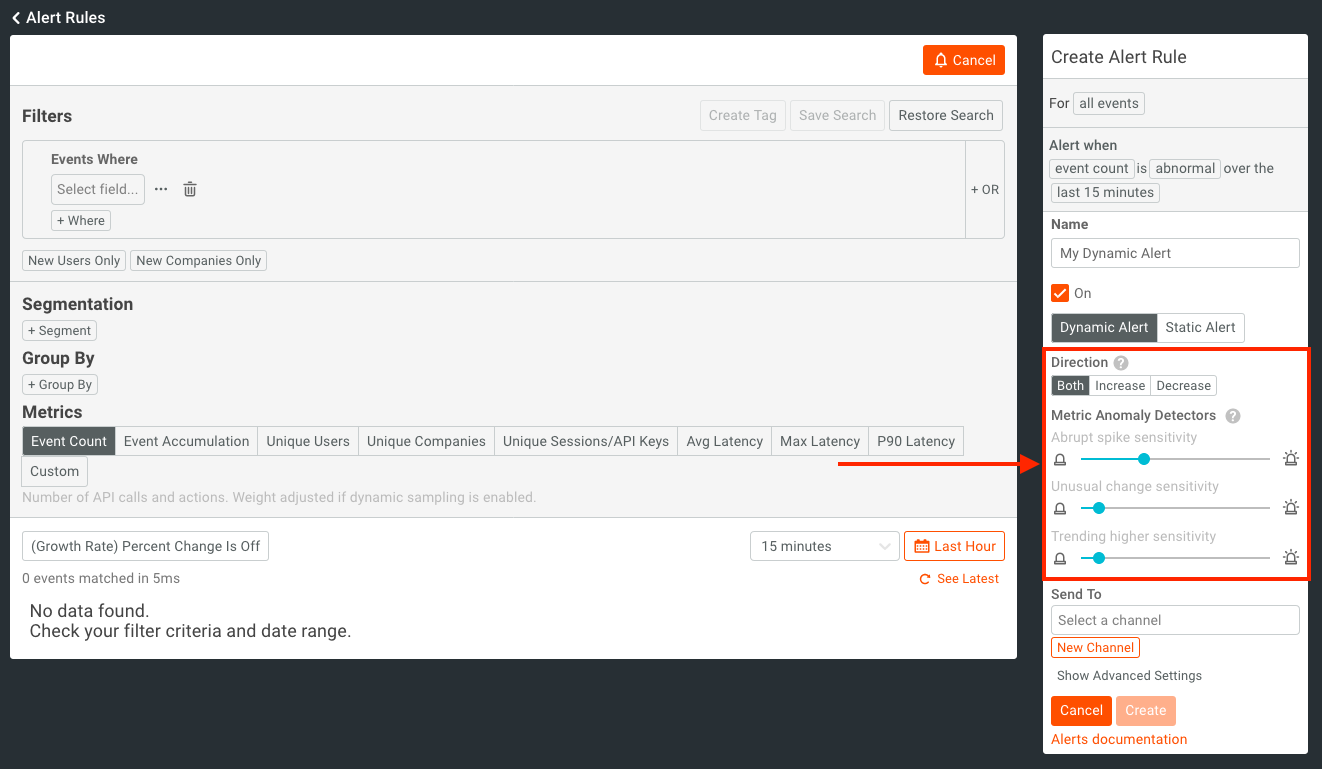
Task: Switch to the Static Alert tab
Action: [1200, 327]
